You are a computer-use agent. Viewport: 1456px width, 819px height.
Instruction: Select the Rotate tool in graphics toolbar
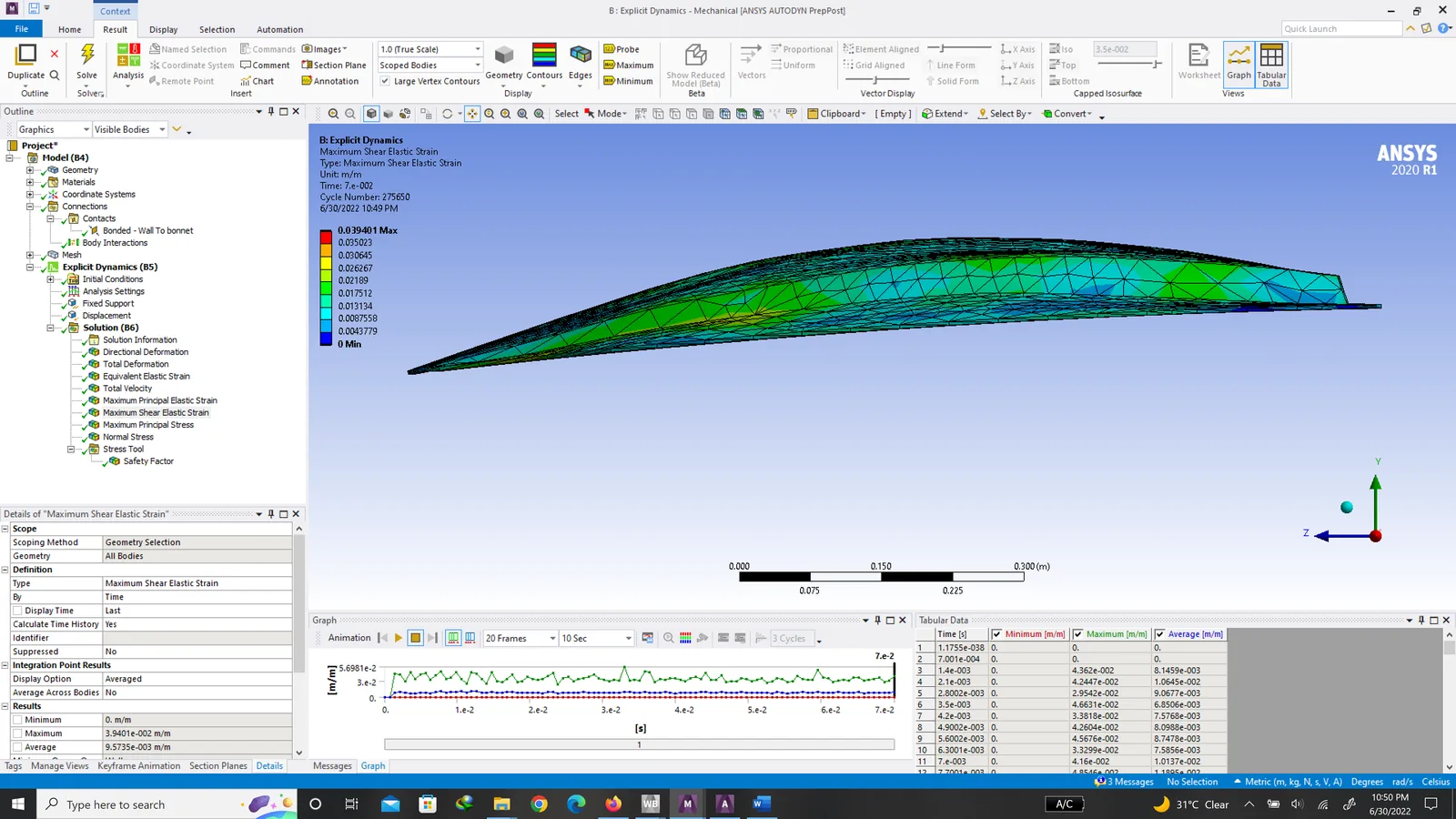click(447, 114)
